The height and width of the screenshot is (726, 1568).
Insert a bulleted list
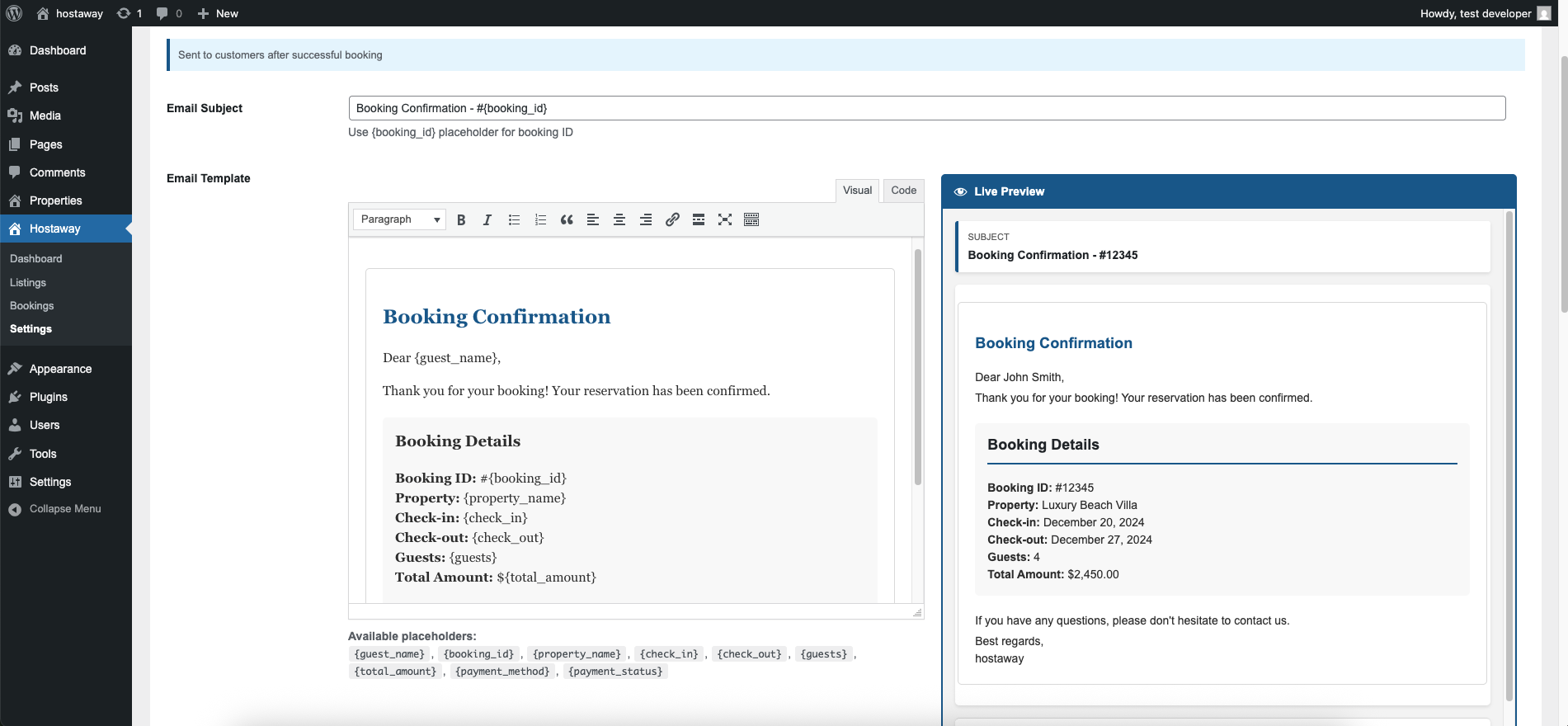(x=514, y=219)
